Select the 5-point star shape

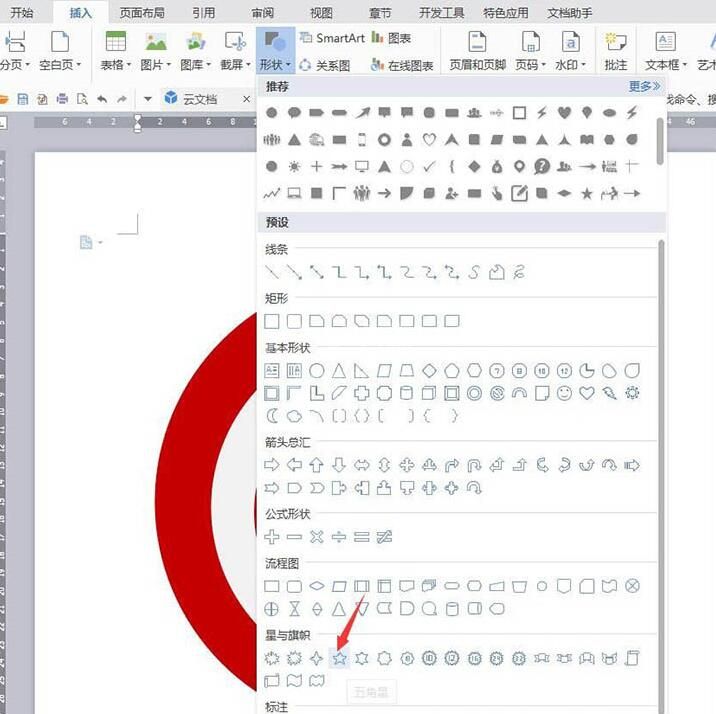pyautogui.click(x=339, y=658)
